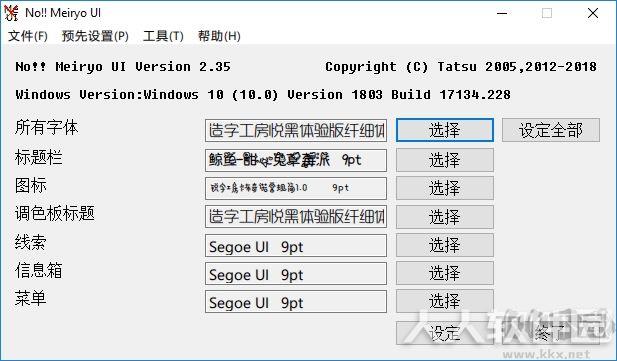Click 选择 button for 信息箱 font
The height and width of the screenshot is (361, 617).
(x=445, y=273)
